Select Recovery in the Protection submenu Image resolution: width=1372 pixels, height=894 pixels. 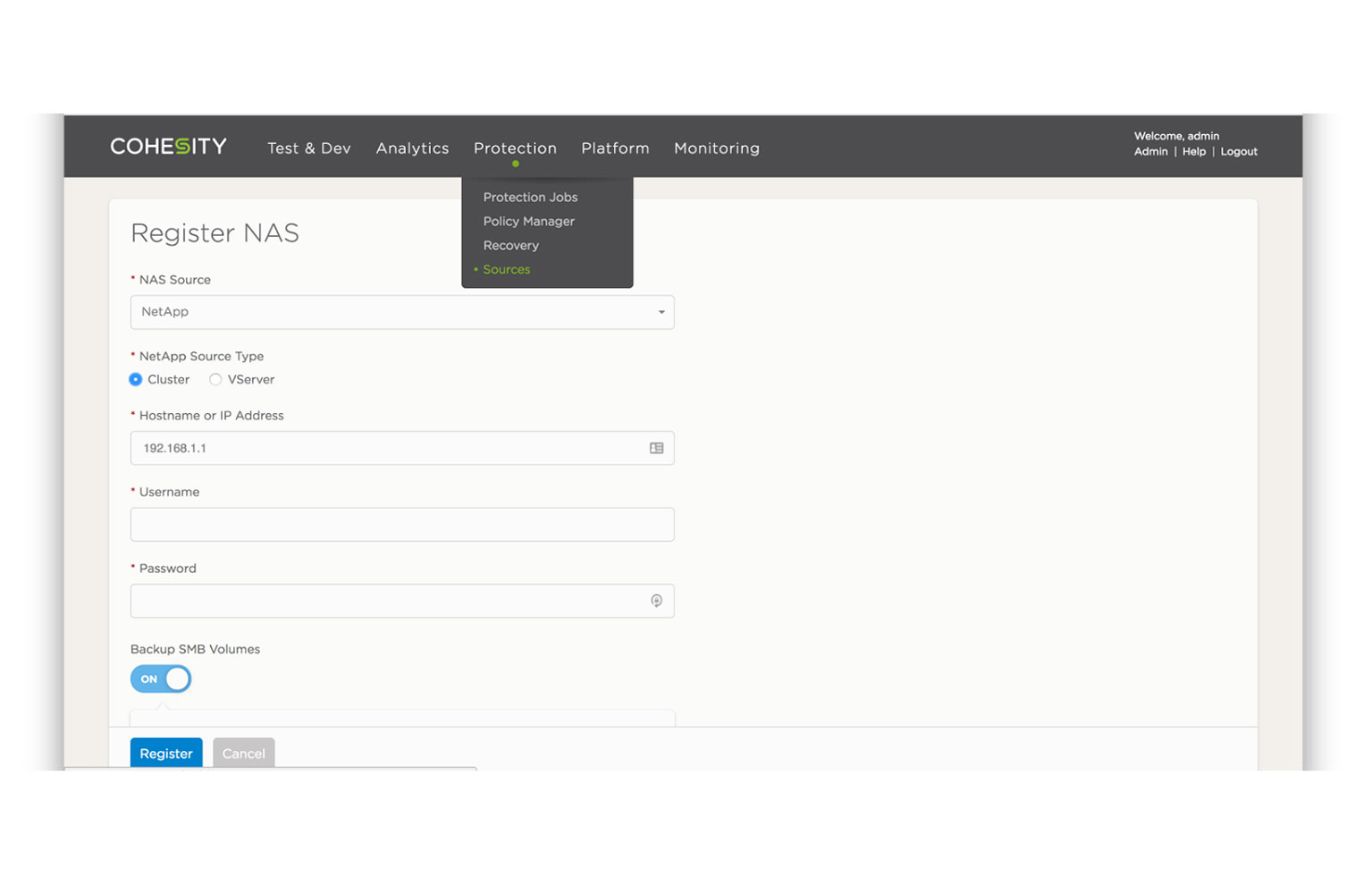click(510, 246)
